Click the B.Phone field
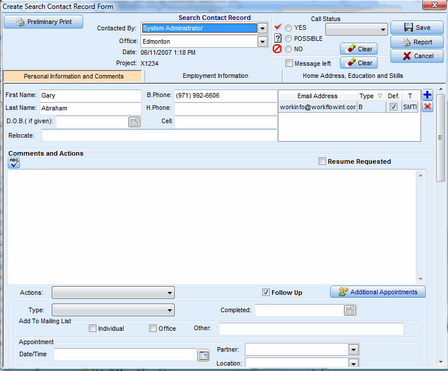 (x=225, y=96)
